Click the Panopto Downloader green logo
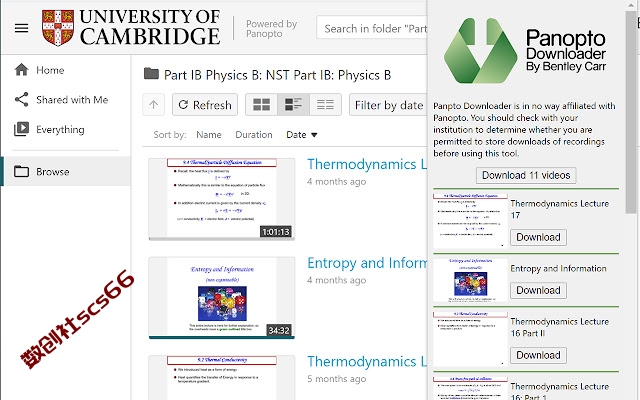The width and height of the screenshot is (640, 400). [x=480, y=51]
